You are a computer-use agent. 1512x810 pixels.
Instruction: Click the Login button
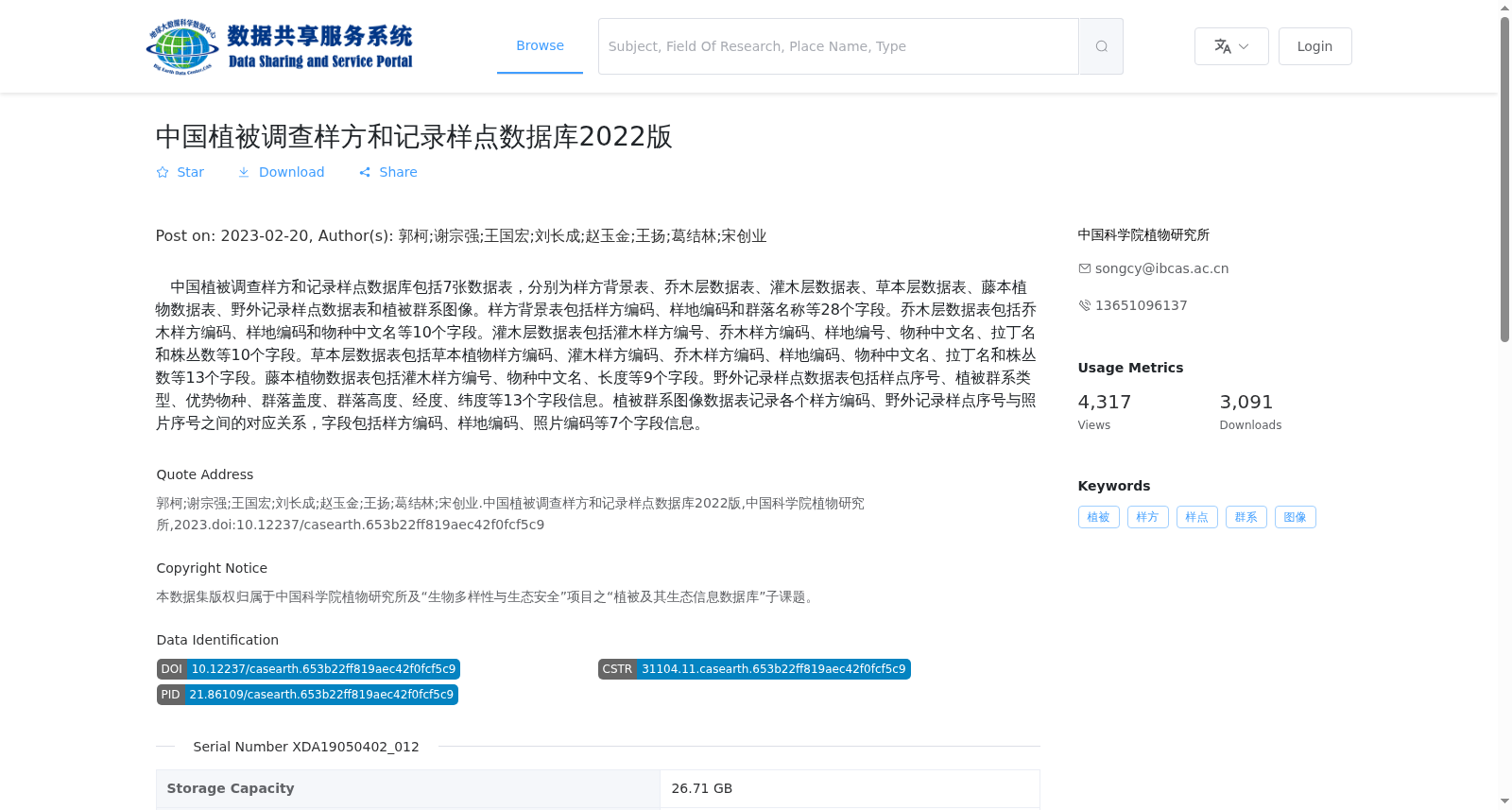pos(1314,46)
